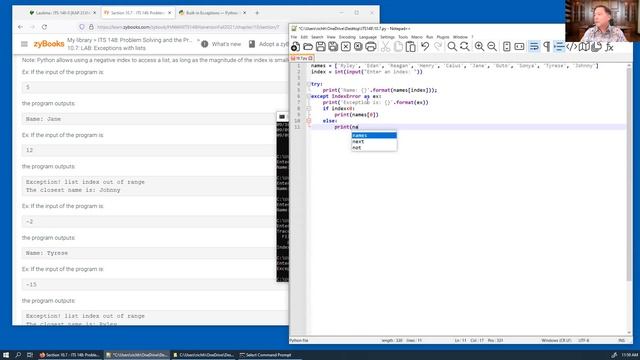
Task: Undo last edit with Undo arrow
Action: [425, 47]
